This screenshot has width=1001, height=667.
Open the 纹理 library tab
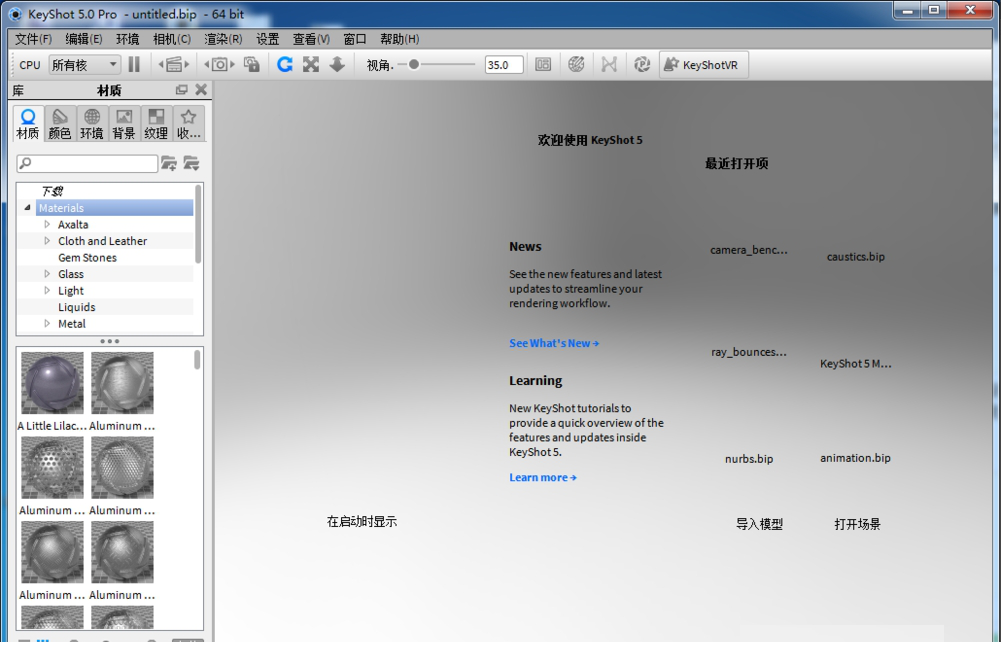[156, 124]
